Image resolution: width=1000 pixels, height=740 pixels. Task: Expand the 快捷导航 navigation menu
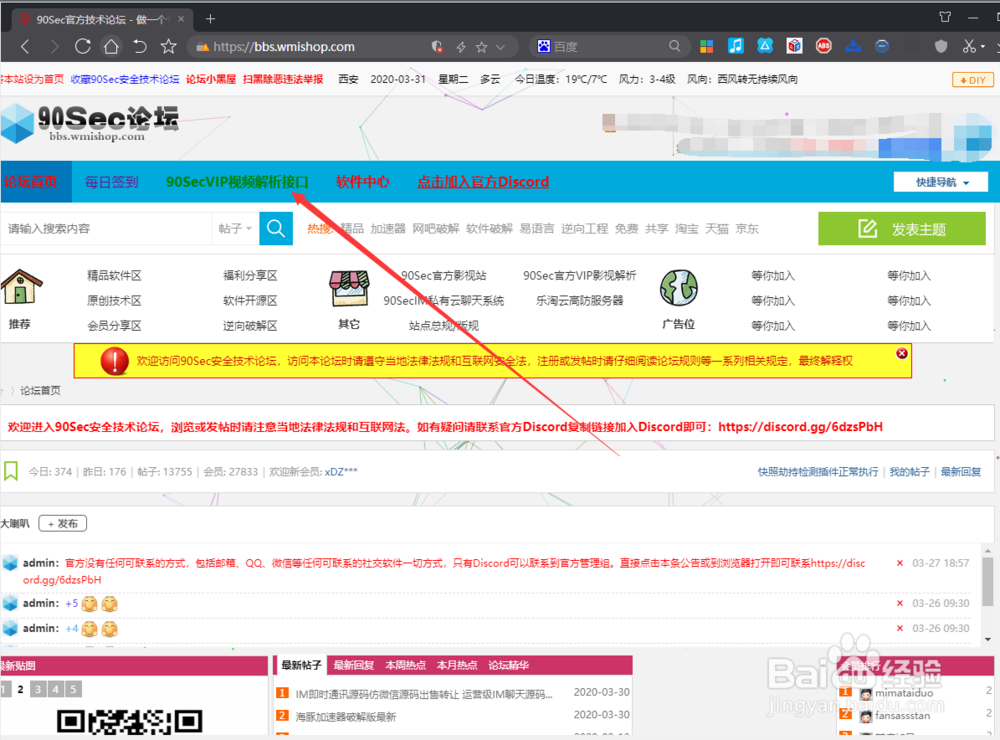pyautogui.click(x=939, y=182)
